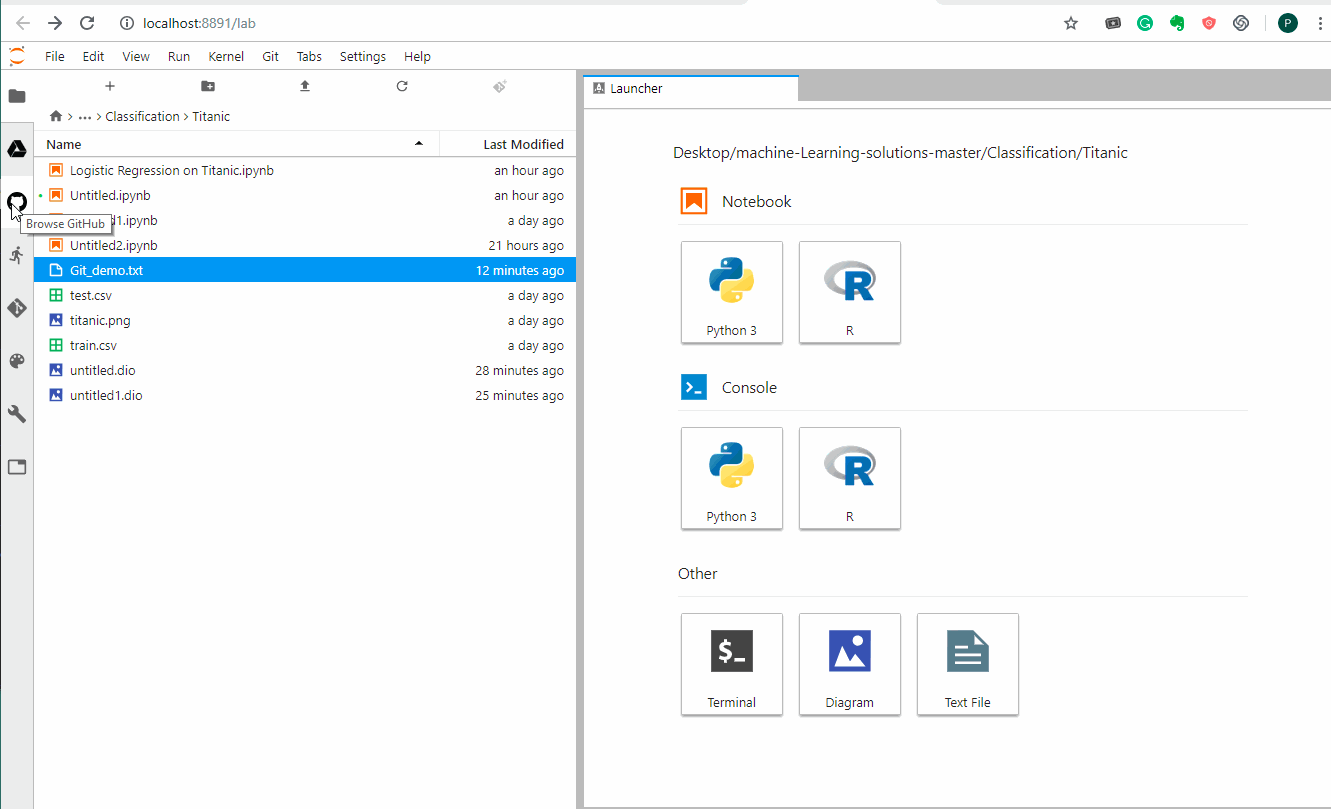Open the Settings menu
Screen dimensions: 1331x809
coord(362,57)
